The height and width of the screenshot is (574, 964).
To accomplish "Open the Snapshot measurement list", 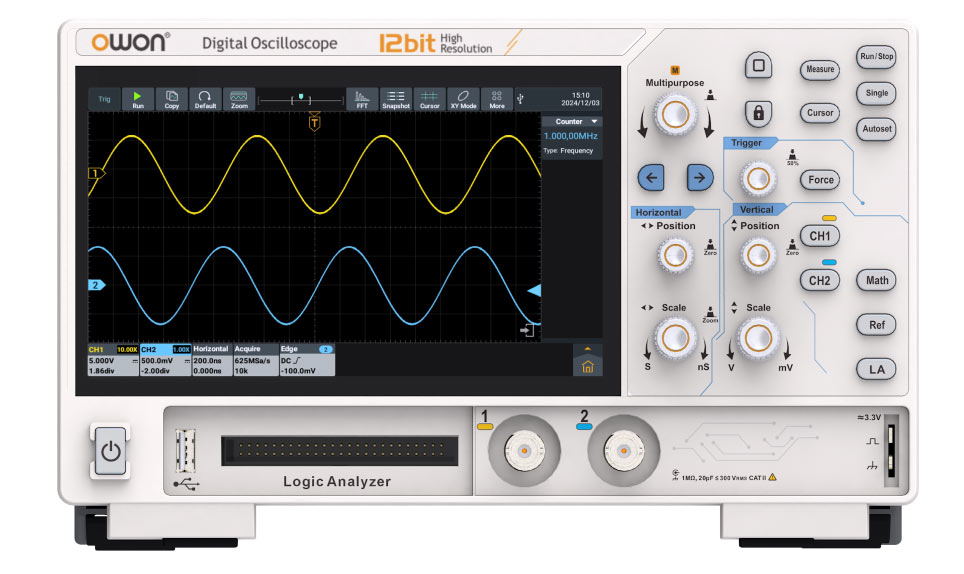I will coord(396,99).
